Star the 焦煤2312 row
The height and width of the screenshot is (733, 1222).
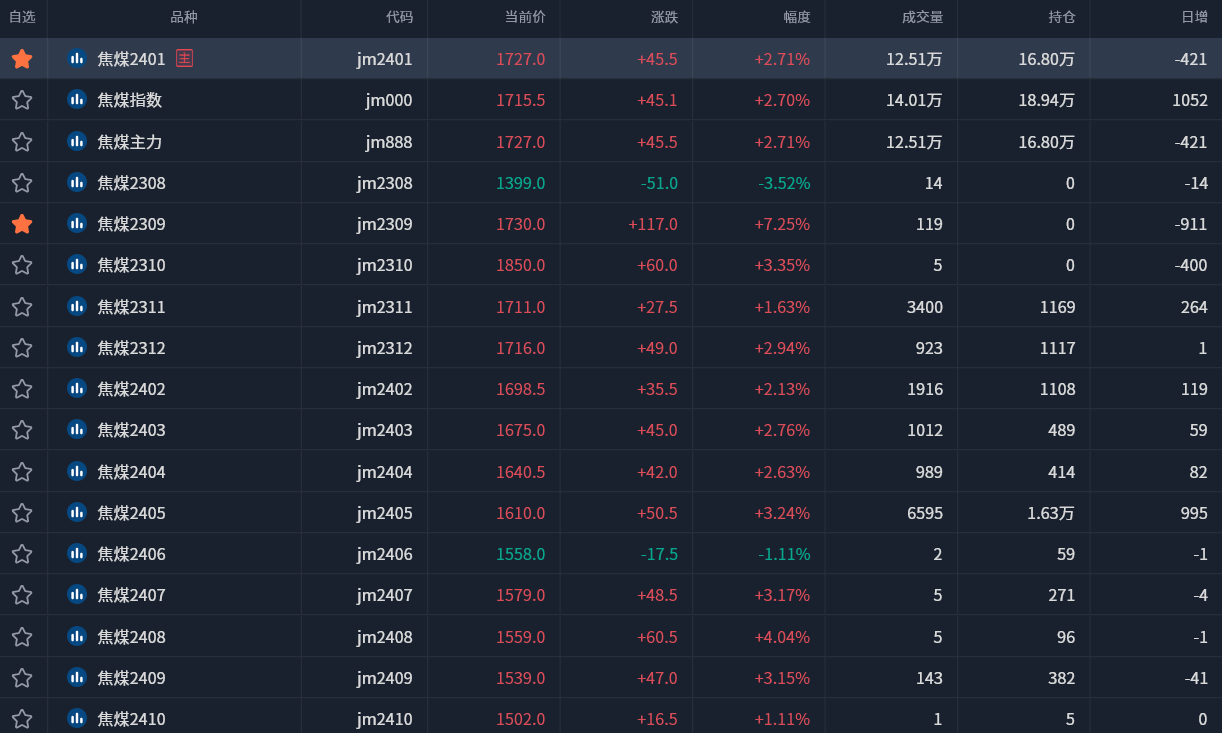pyautogui.click(x=22, y=348)
